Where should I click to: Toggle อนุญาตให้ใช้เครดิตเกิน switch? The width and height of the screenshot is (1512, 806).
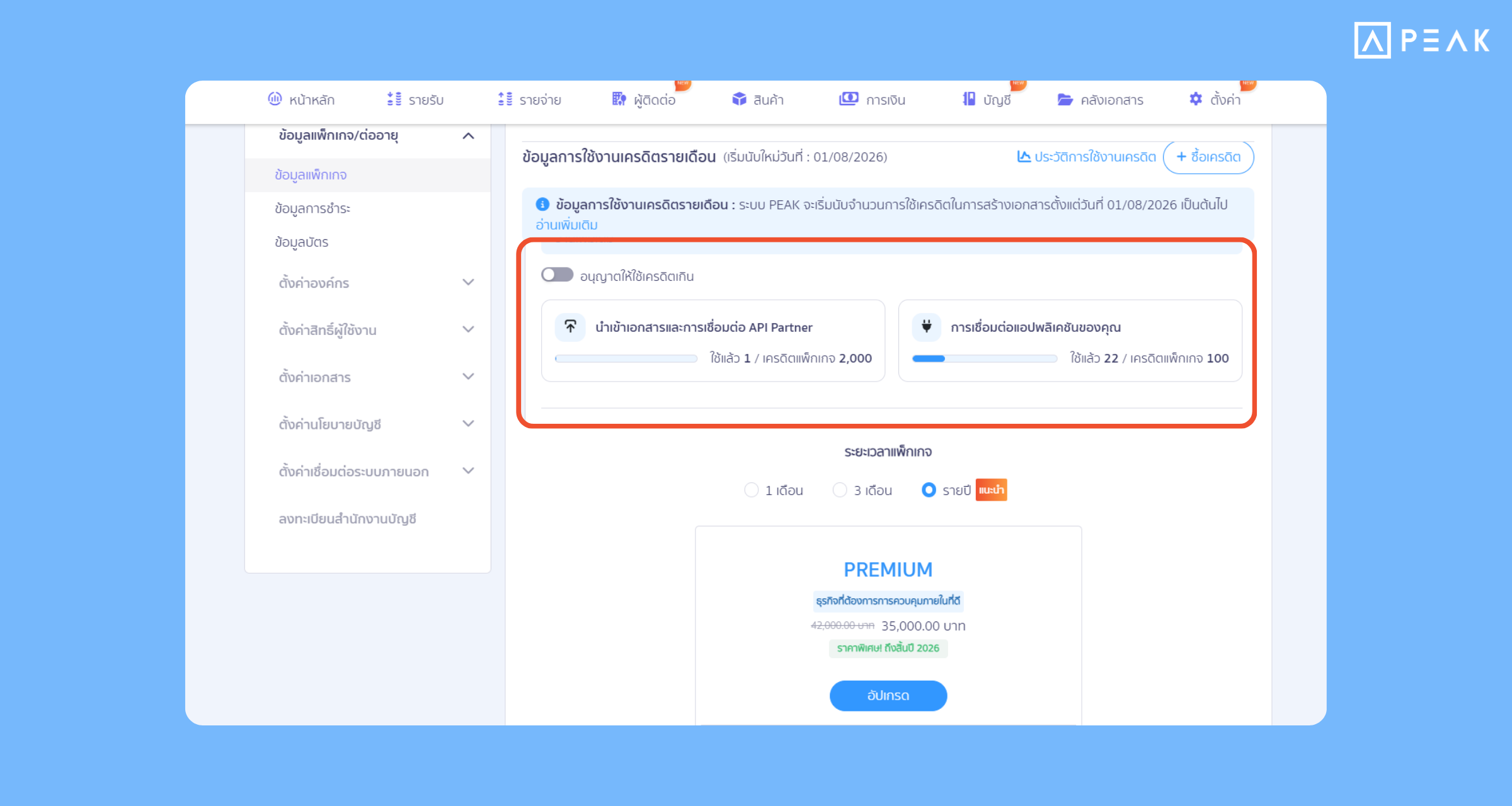tap(557, 275)
